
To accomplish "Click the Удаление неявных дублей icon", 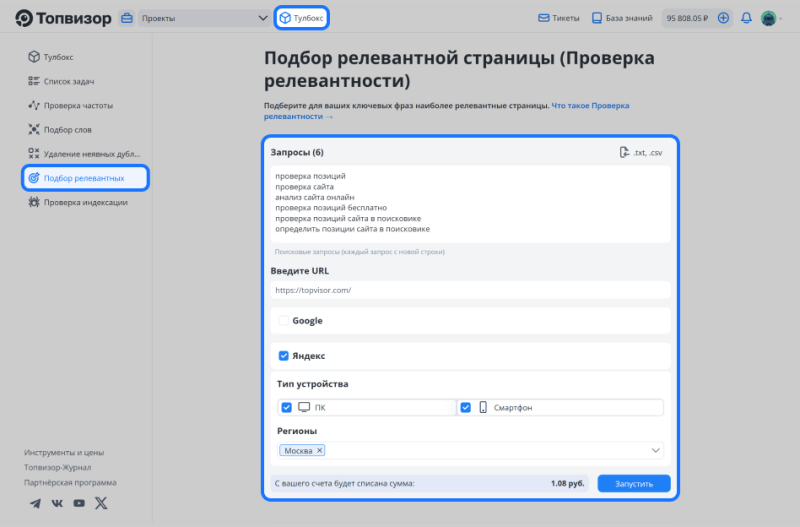I will [34, 153].
